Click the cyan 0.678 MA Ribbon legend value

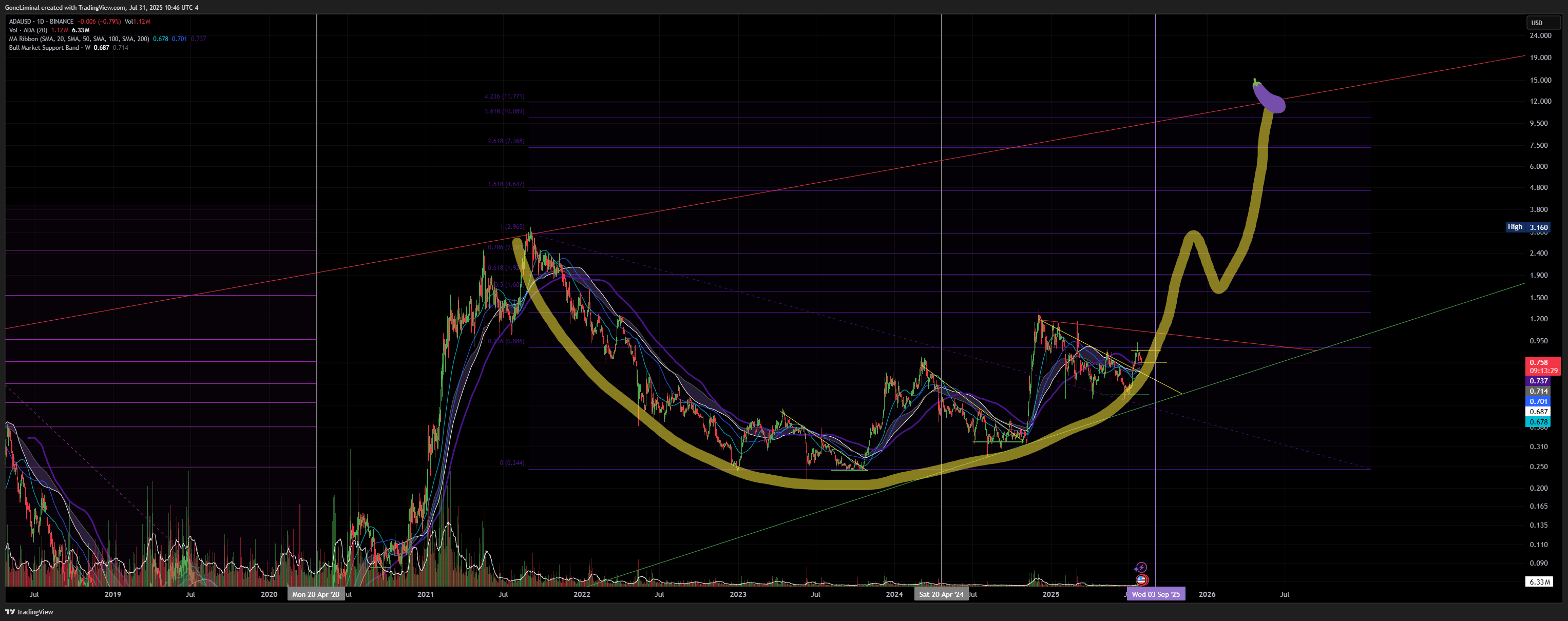[x=160, y=39]
